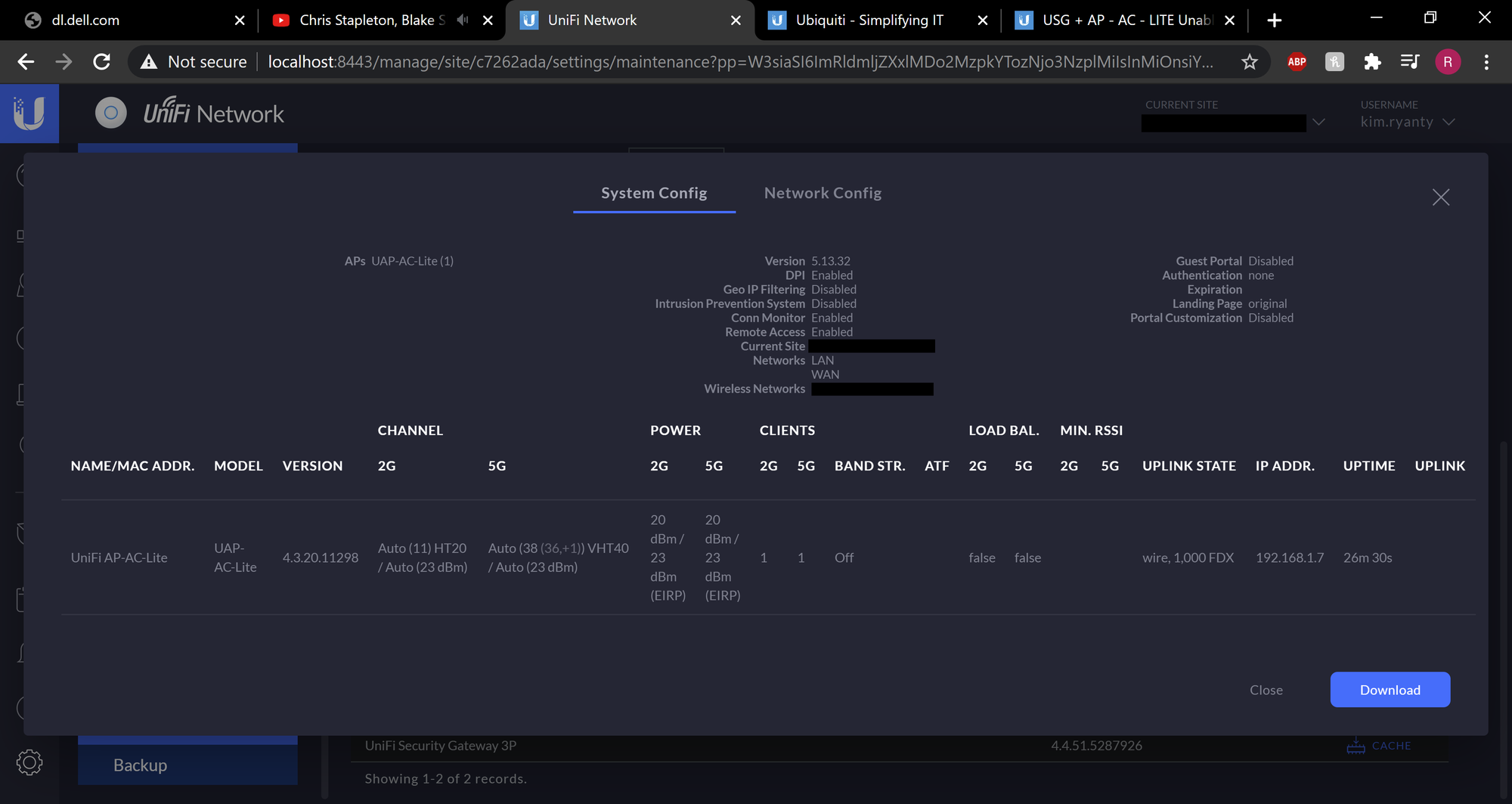1512x804 pixels.
Task: Click the uptime value 26m 30s
Action: tap(1368, 557)
